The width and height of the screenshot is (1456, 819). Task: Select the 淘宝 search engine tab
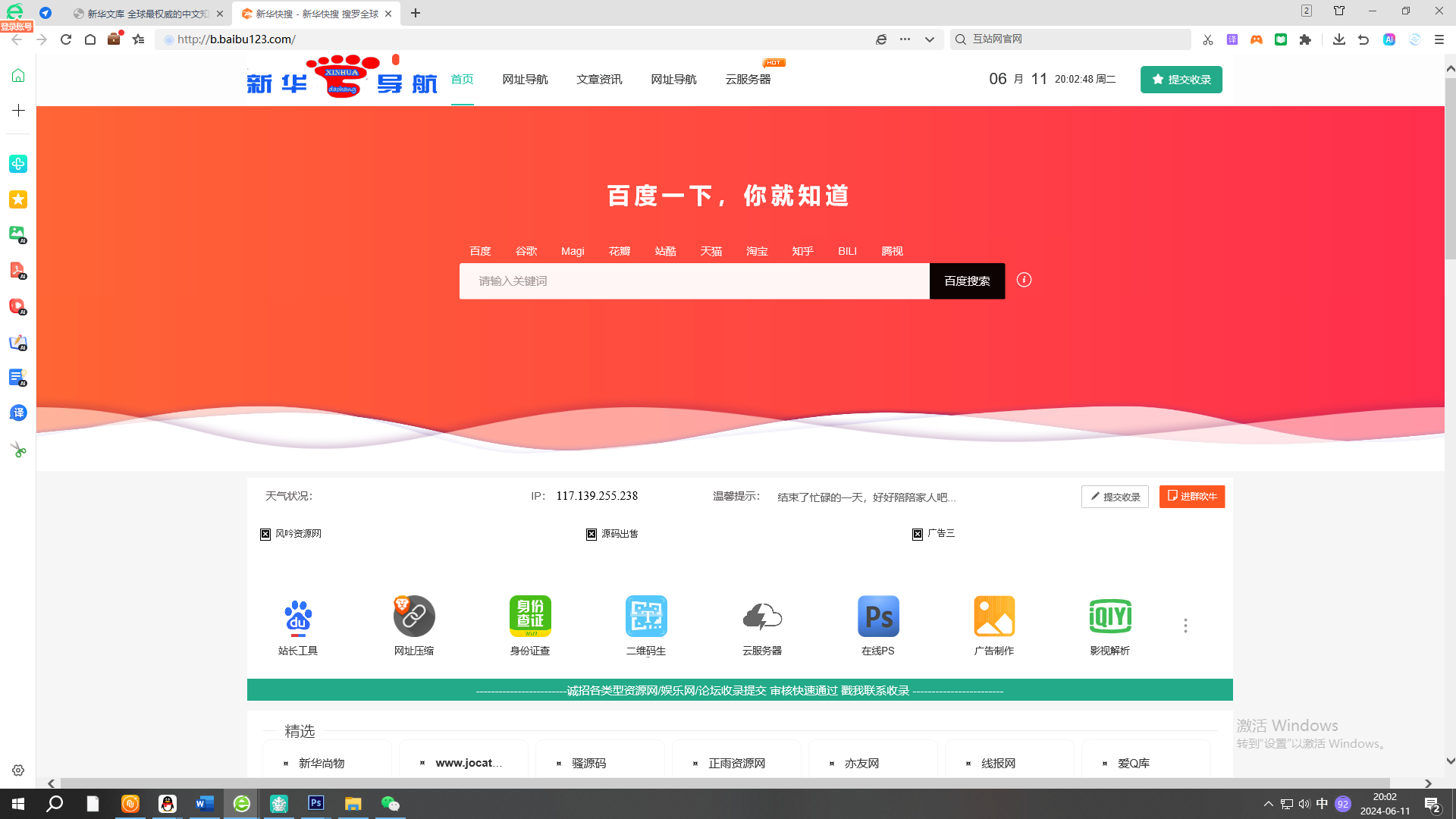pos(757,251)
